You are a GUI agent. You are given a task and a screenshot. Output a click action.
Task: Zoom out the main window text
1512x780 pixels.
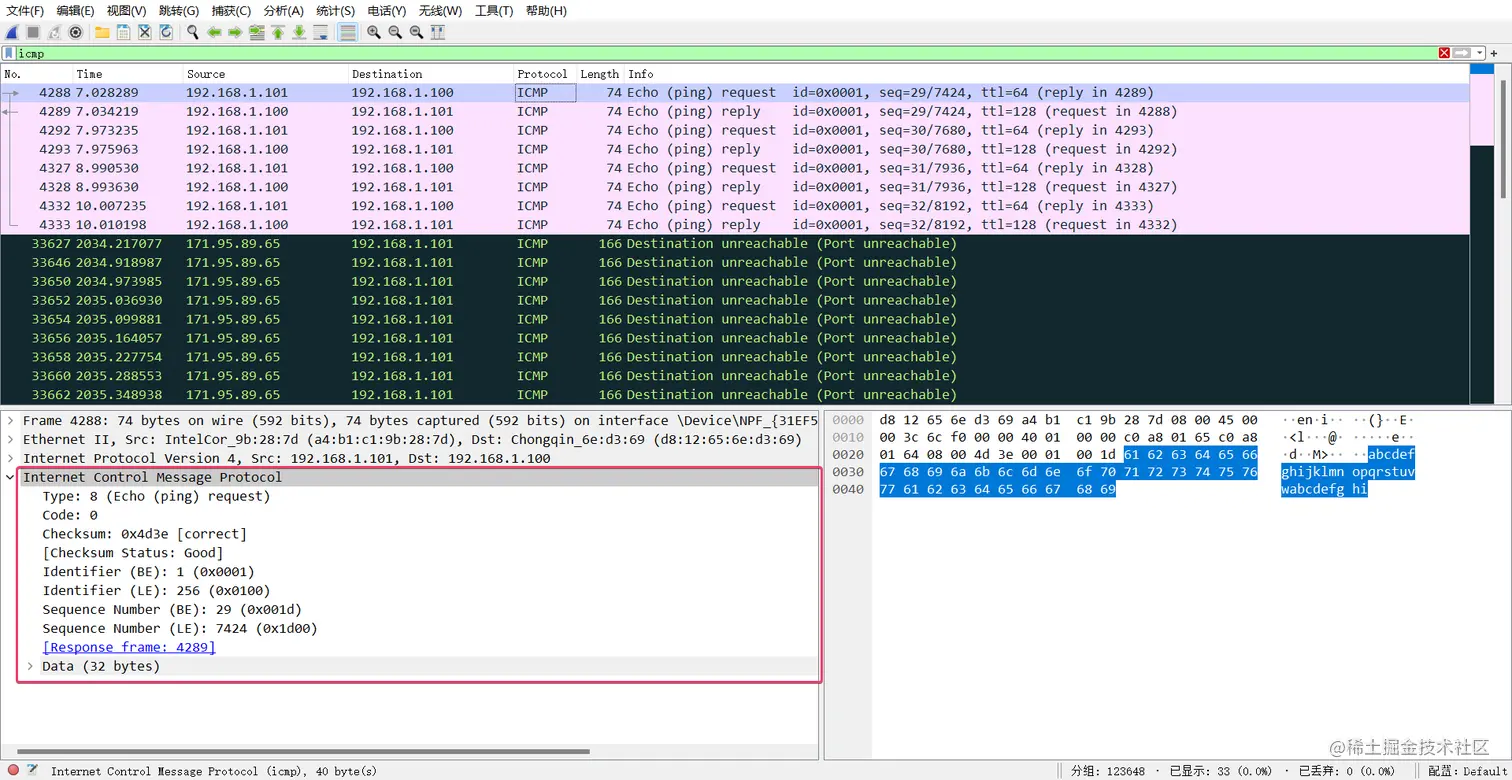point(395,32)
